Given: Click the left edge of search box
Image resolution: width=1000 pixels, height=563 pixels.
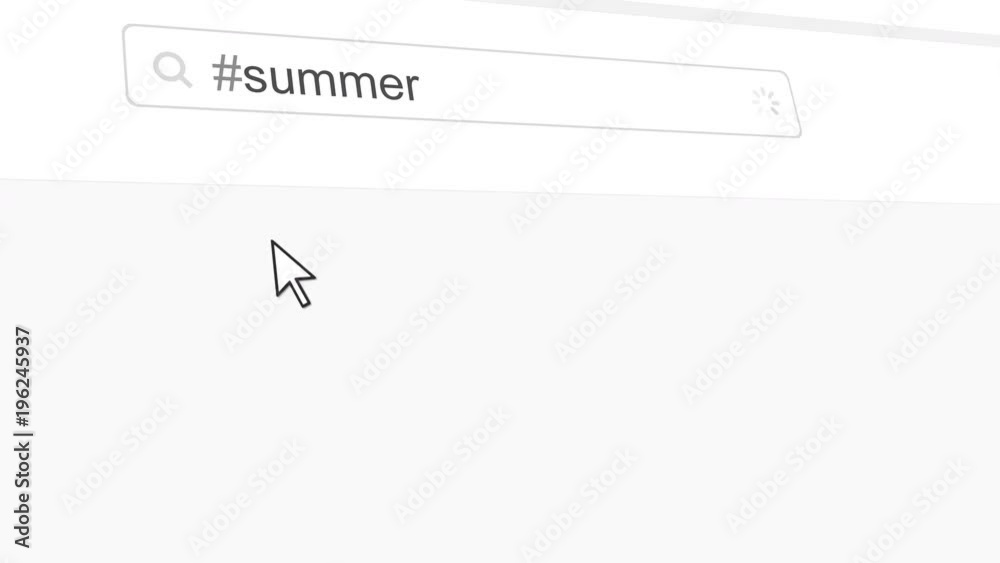Looking at the screenshot, I should tap(126, 65).
